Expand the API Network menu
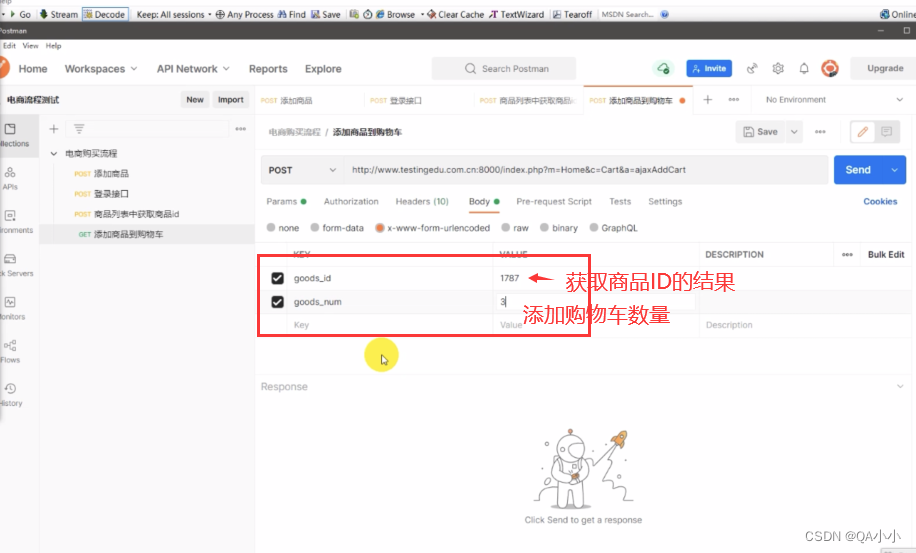Image resolution: width=916 pixels, height=553 pixels. pos(193,69)
